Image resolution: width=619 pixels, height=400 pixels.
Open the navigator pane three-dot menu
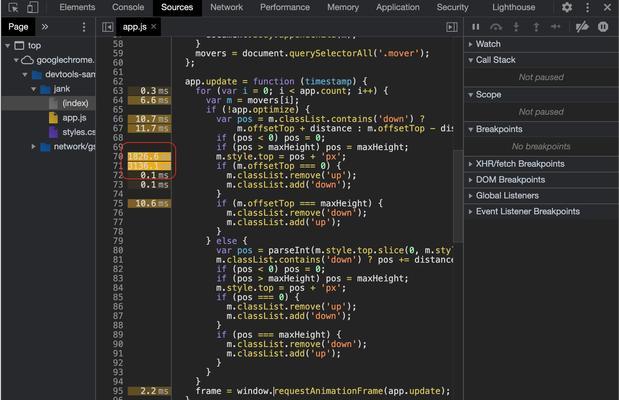[84, 27]
